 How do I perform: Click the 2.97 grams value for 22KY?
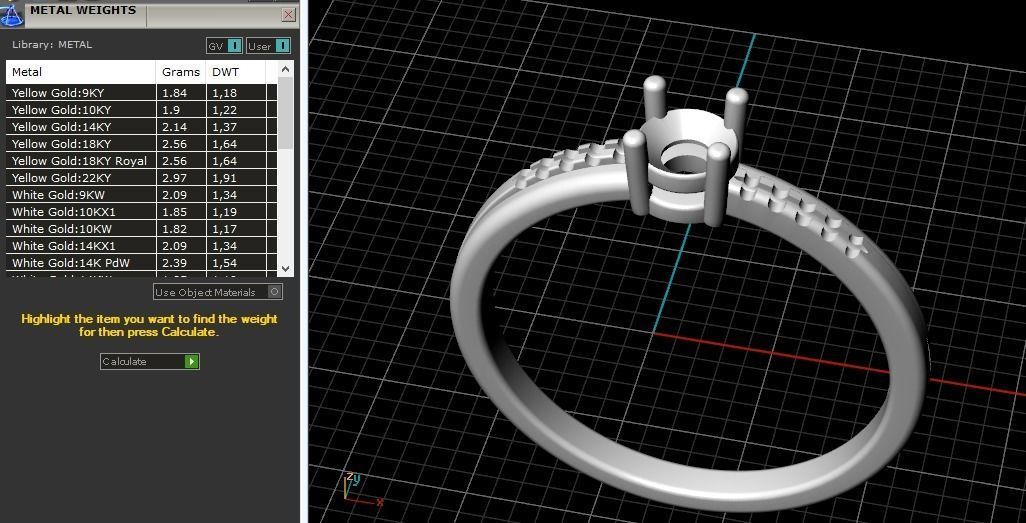pyautogui.click(x=174, y=177)
